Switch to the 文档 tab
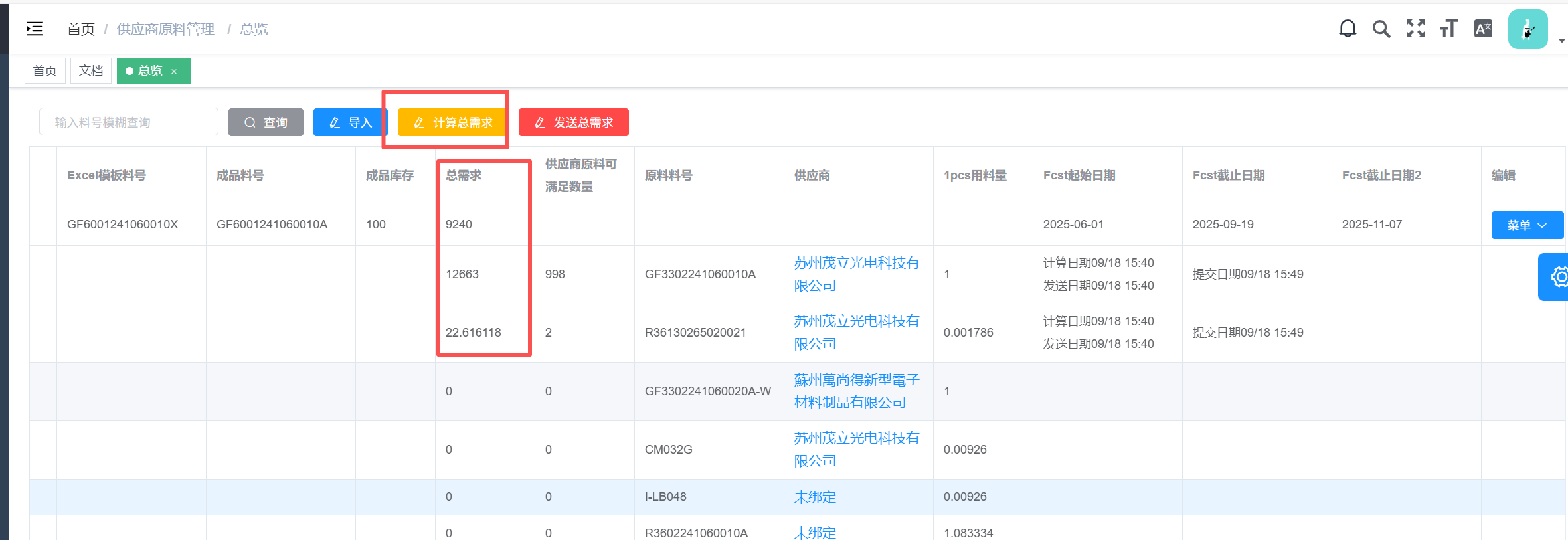Image resolution: width=1568 pixels, height=540 pixels. click(91, 71)
